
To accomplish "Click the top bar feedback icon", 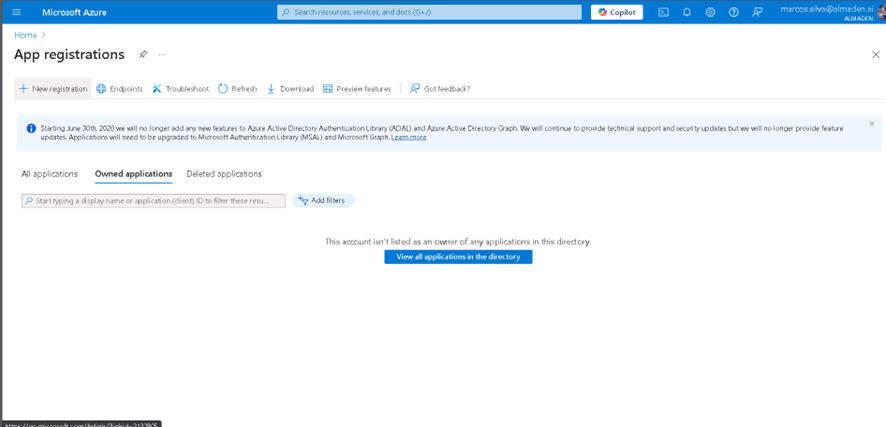I will 757,12.
